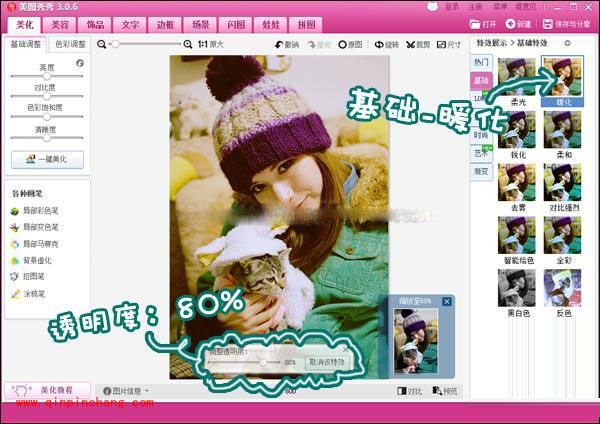Click the small icon beside 基础特效 header
The height and width of the screenshot is (424, 600).
[x=567, y=43]
